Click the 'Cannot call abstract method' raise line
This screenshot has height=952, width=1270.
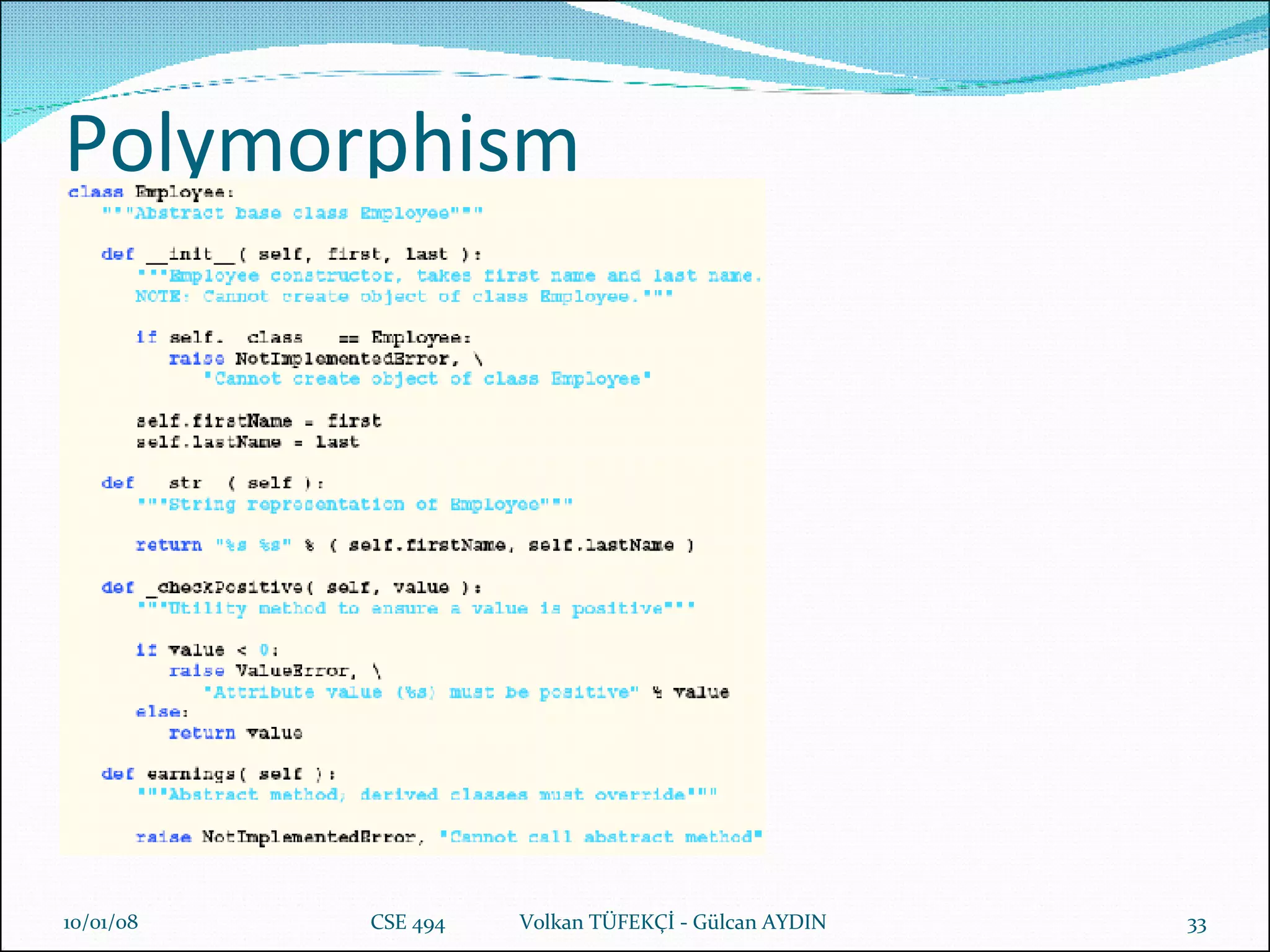pos(449,837)
